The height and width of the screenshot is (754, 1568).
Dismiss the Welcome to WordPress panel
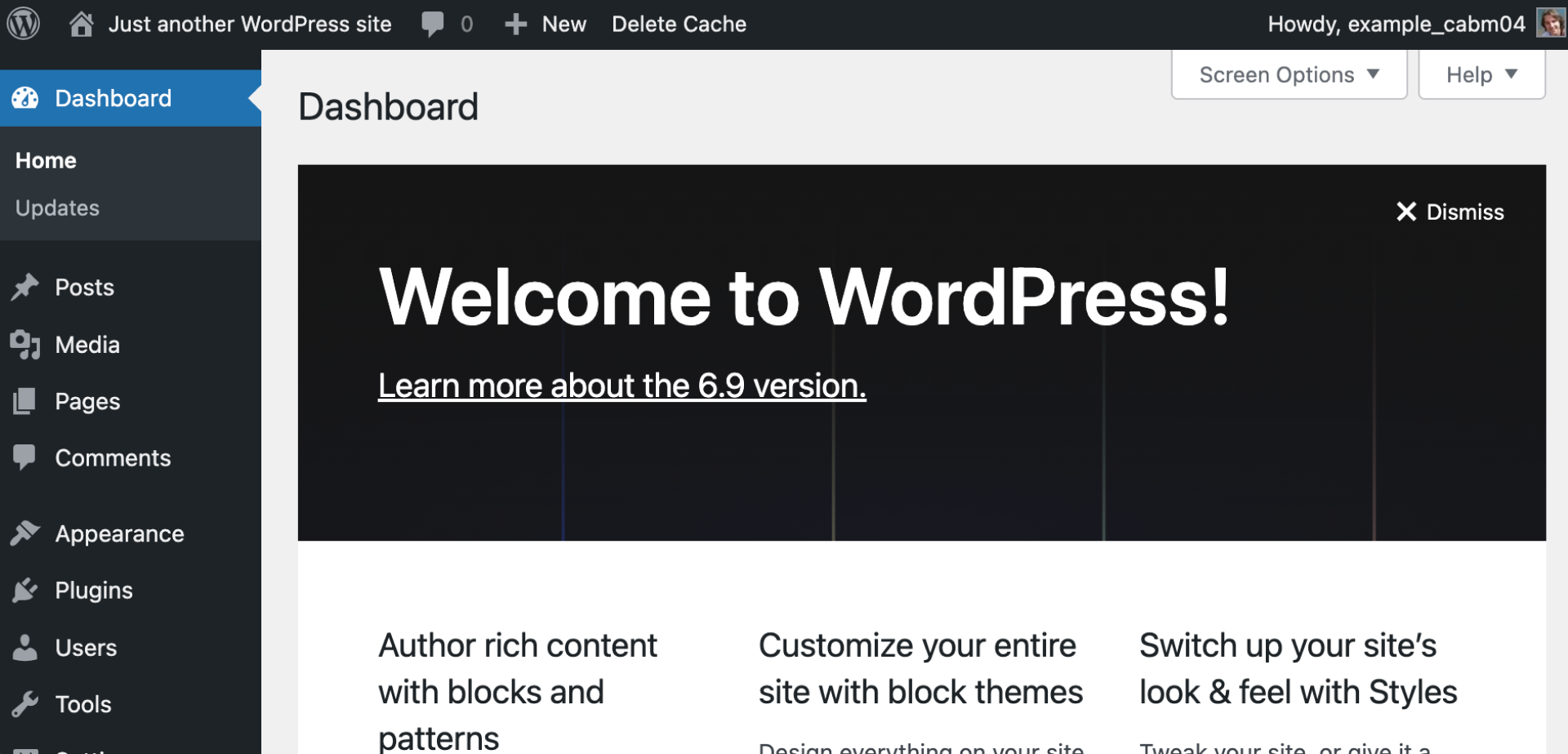pos(1450,212)
